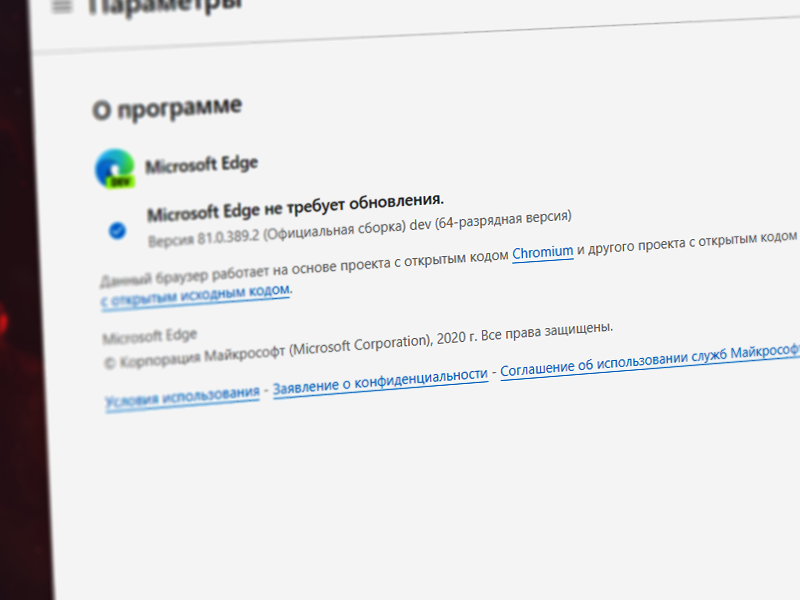
Task: Click the 'Microsoft Edge' product name next to the logo
Action: [202, 165]
